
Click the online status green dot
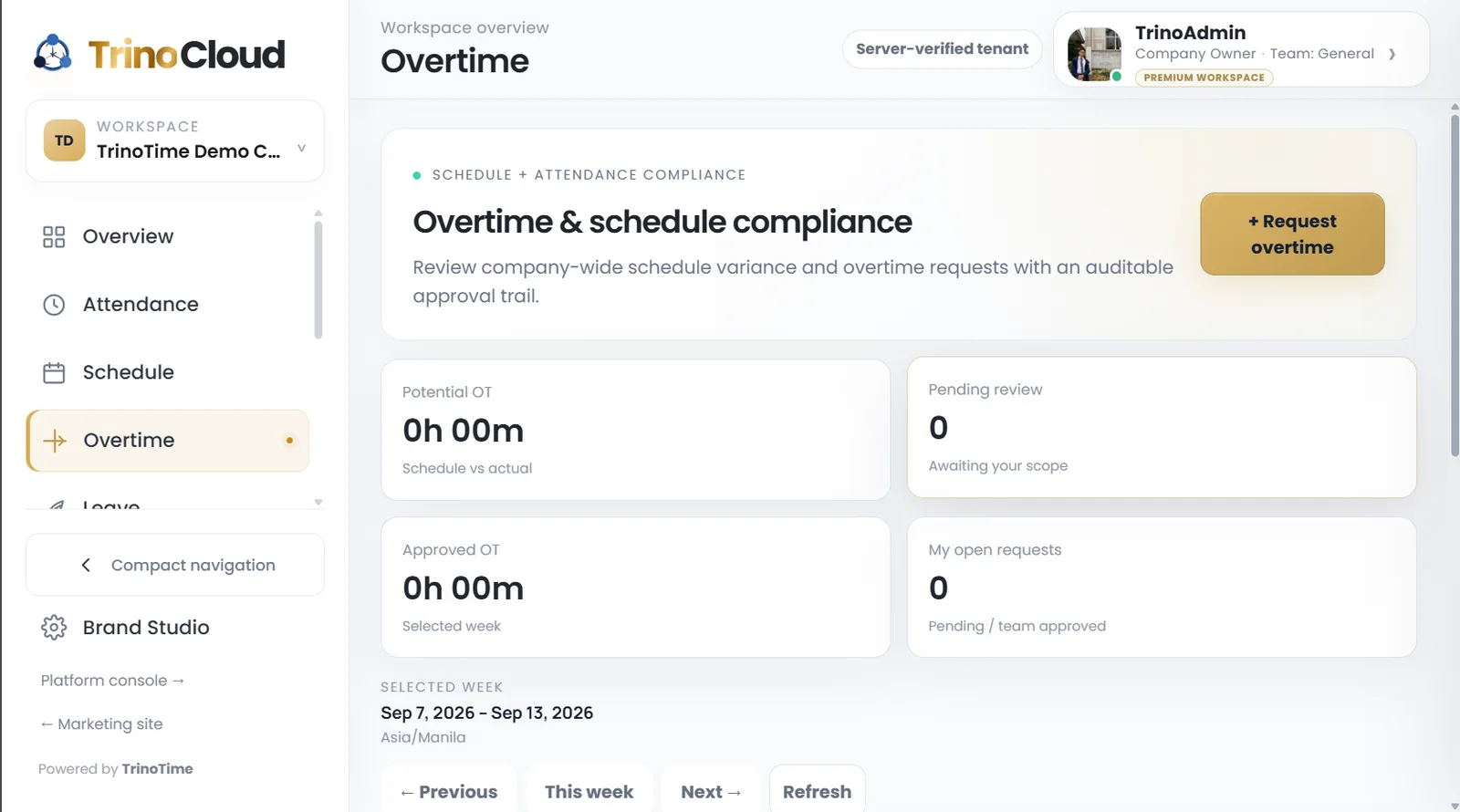(1116, 77)
